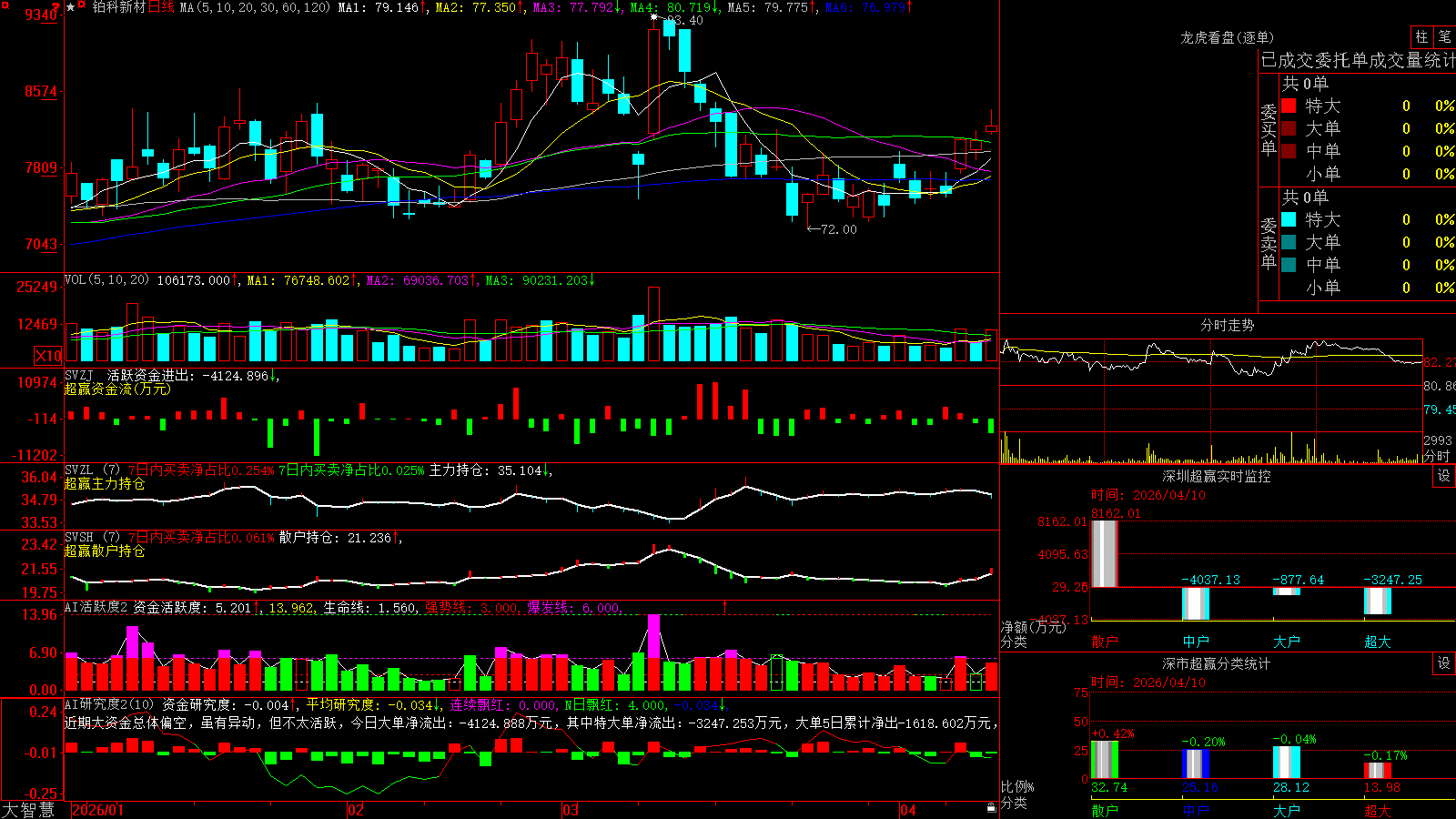Click the 8162.01 散户 bar in 实时监控
The height and width of the screenshot is (819, 1456).
click(x=1105, y=553)
